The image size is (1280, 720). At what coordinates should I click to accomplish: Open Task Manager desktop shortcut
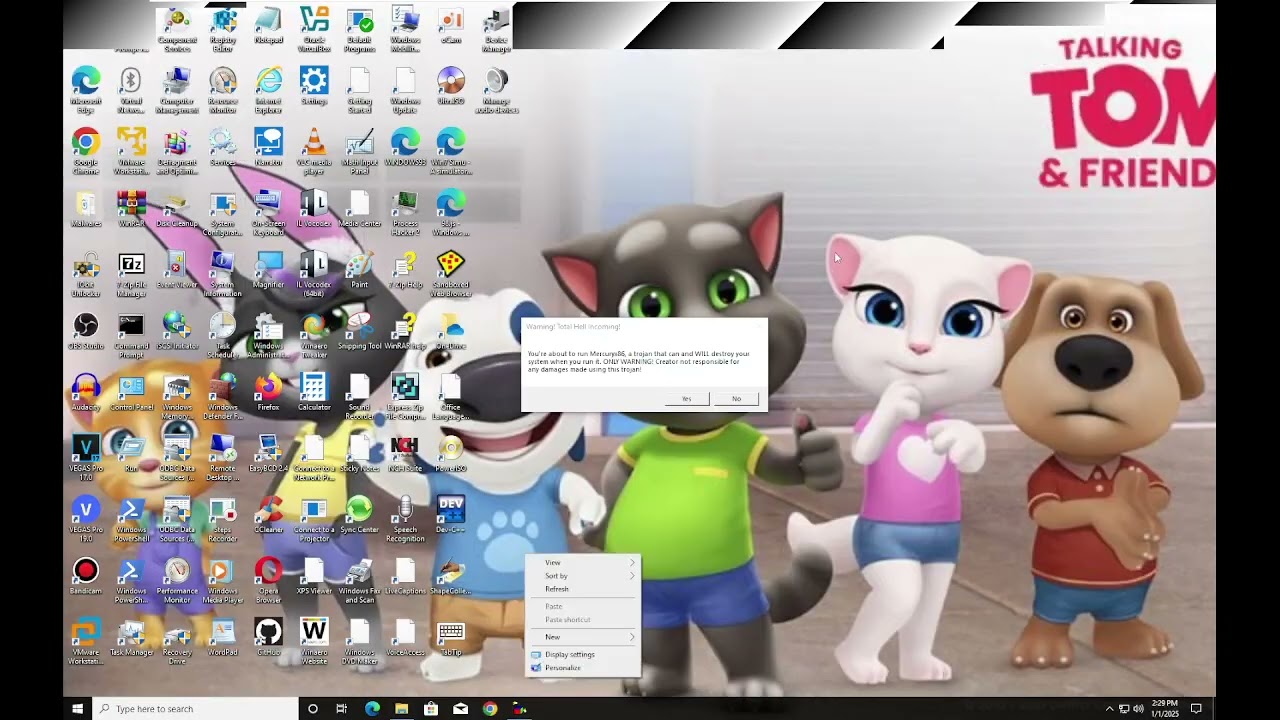point(131,636)
